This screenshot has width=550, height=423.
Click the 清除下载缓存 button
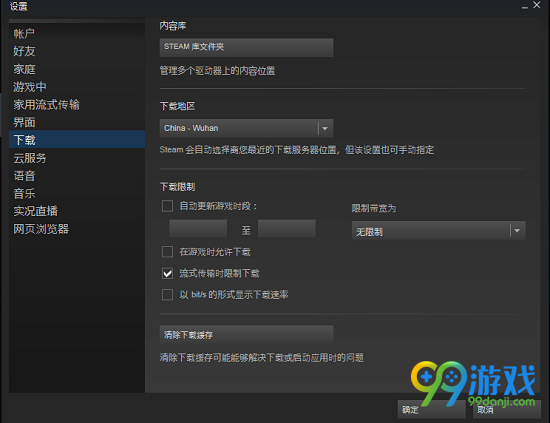246,334
